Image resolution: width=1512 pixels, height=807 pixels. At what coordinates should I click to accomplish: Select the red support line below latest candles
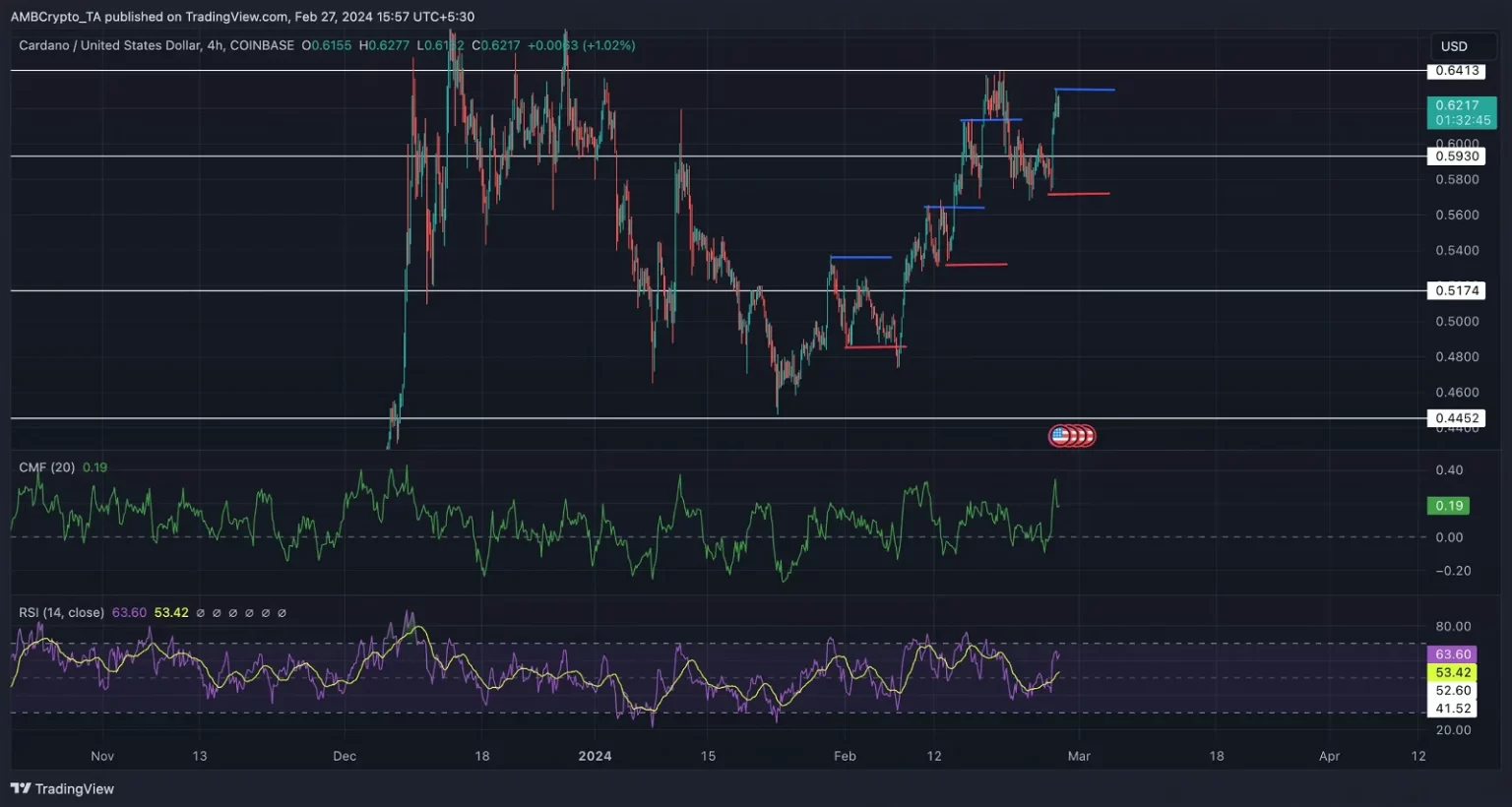pyautogui.click(x=1079, y=194)
